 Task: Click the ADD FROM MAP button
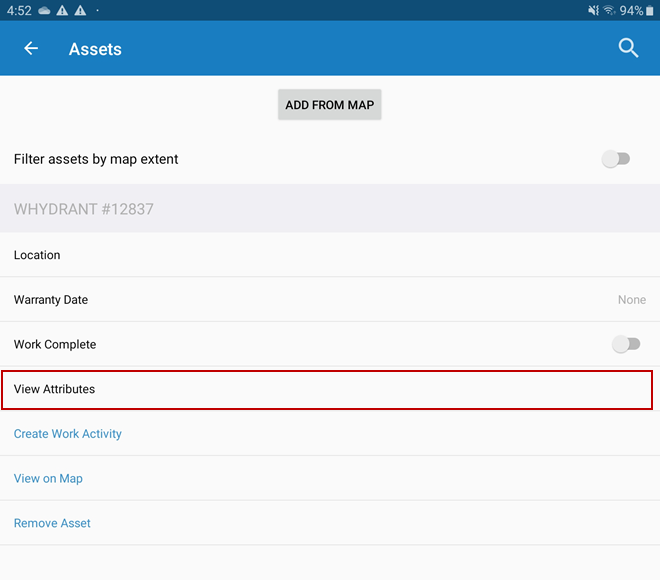point(330,104)
